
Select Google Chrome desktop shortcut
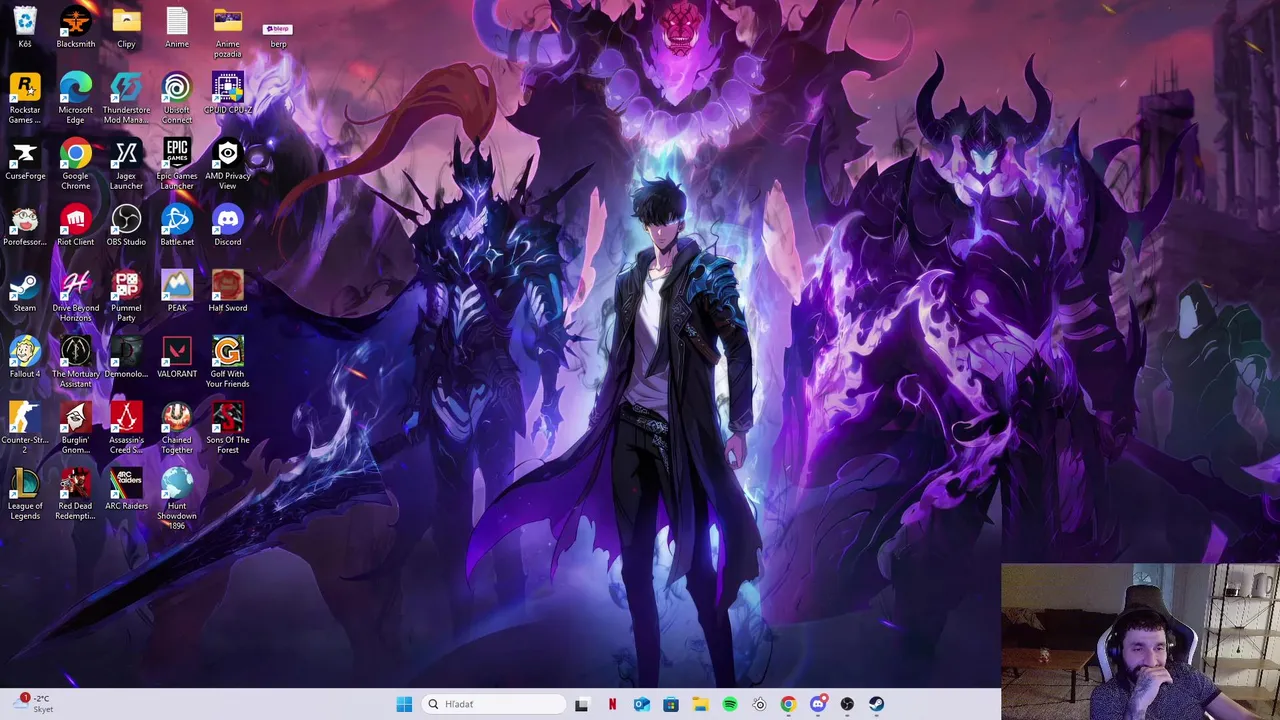click(75, 164)
